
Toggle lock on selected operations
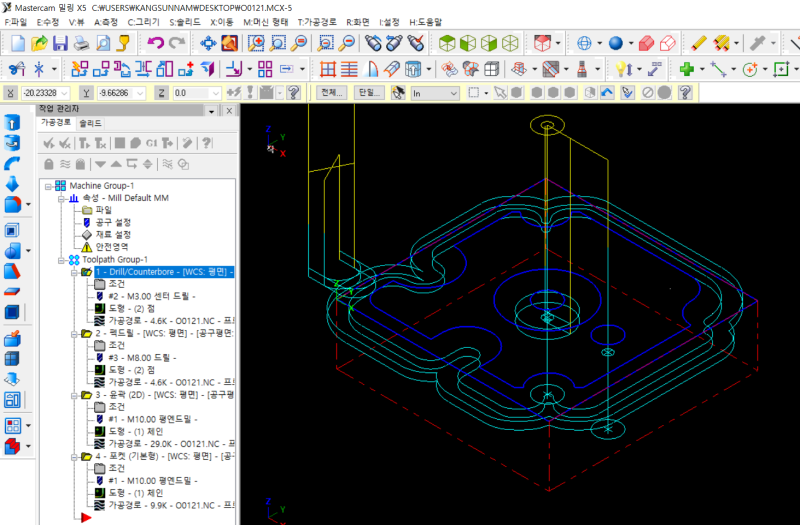coord(48,164)
